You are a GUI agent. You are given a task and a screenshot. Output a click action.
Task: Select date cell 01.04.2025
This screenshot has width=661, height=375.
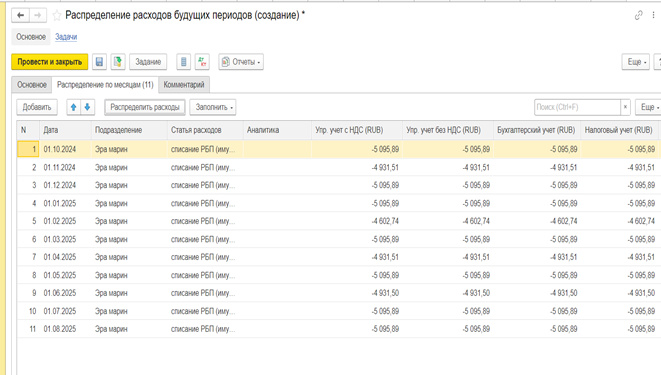(x=65, y=257)
